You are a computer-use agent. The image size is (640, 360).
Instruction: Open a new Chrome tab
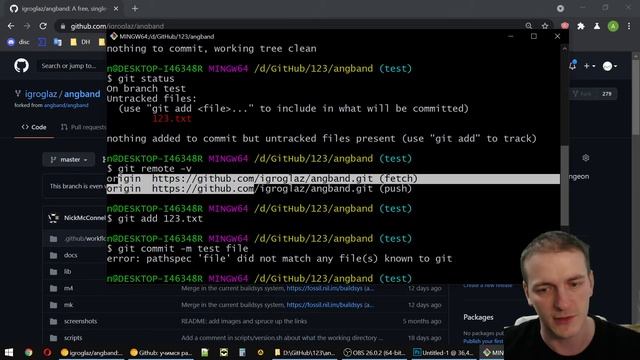(135, 9)
